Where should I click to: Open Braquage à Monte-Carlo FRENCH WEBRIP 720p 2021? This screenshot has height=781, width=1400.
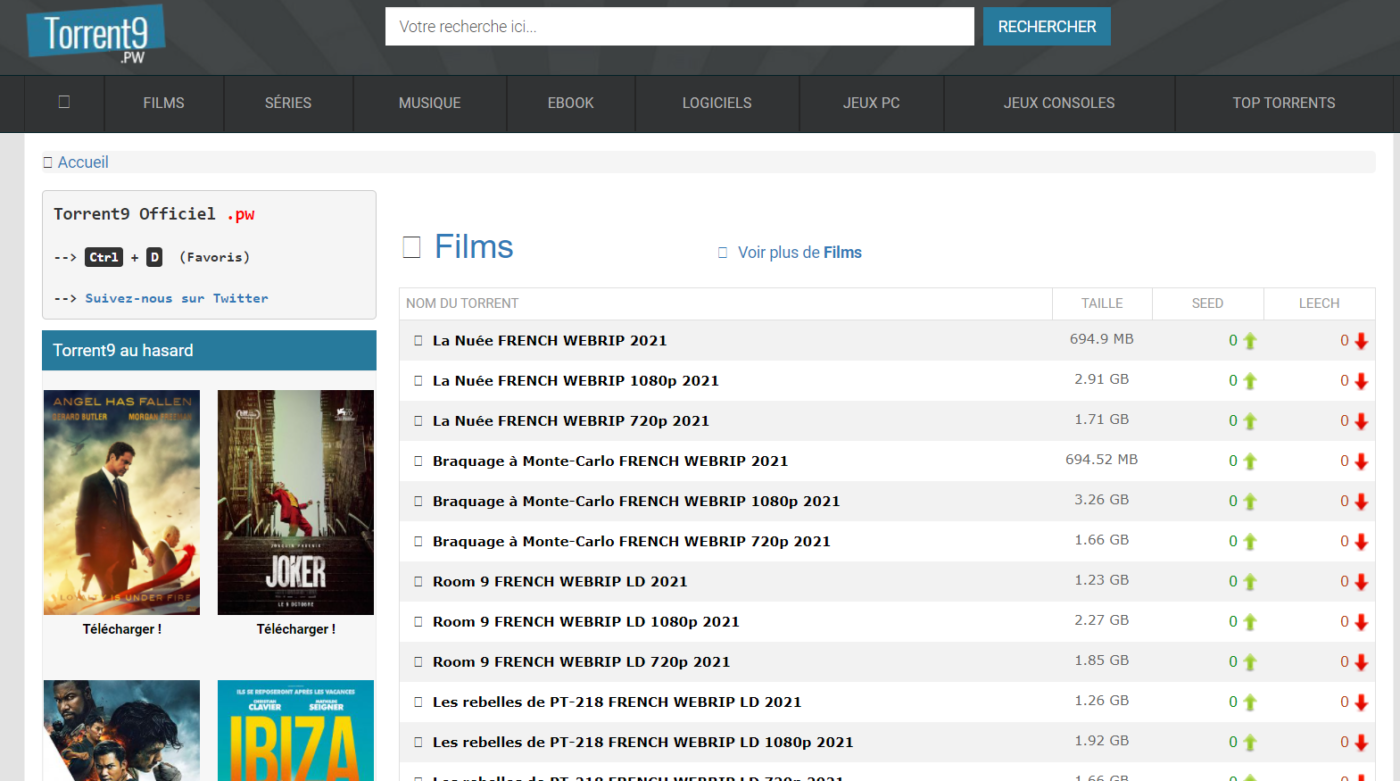click(632, 541)
